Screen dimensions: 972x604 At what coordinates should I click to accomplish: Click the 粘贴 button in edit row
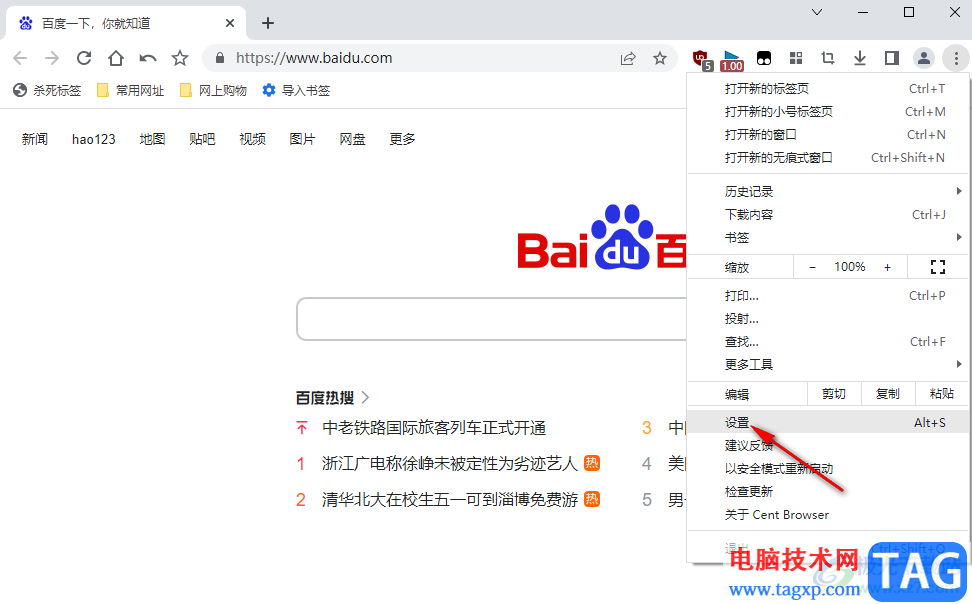pos(942,394)
